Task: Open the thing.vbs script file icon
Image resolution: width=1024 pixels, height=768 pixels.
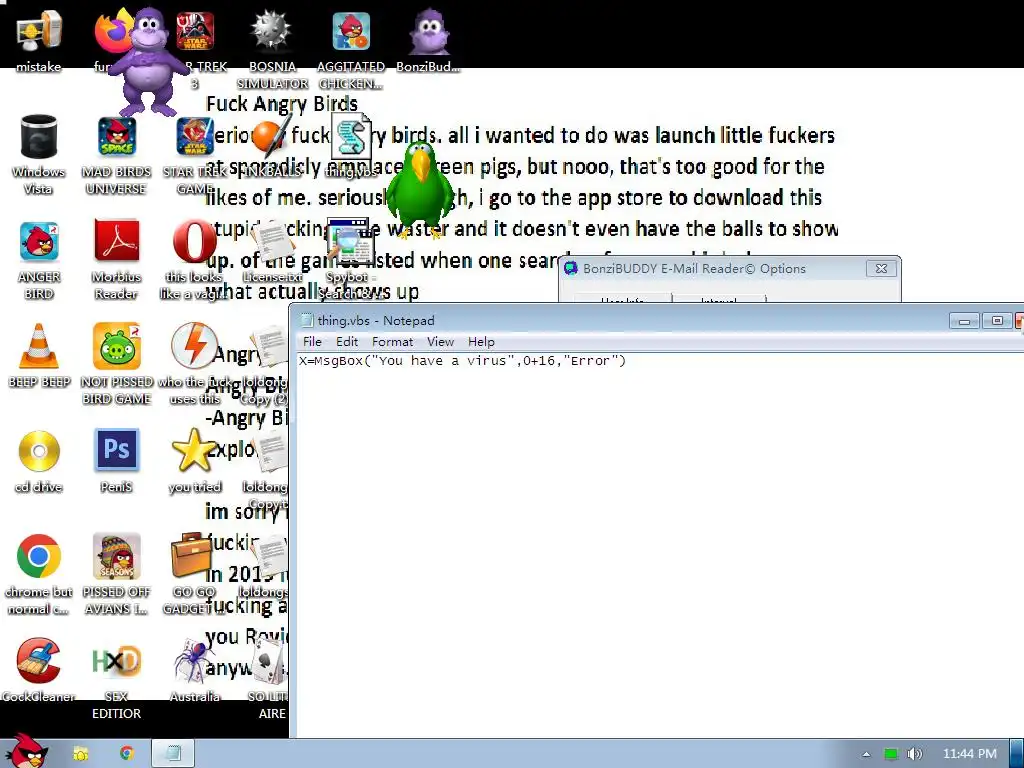Action: (x=351, y=137)
